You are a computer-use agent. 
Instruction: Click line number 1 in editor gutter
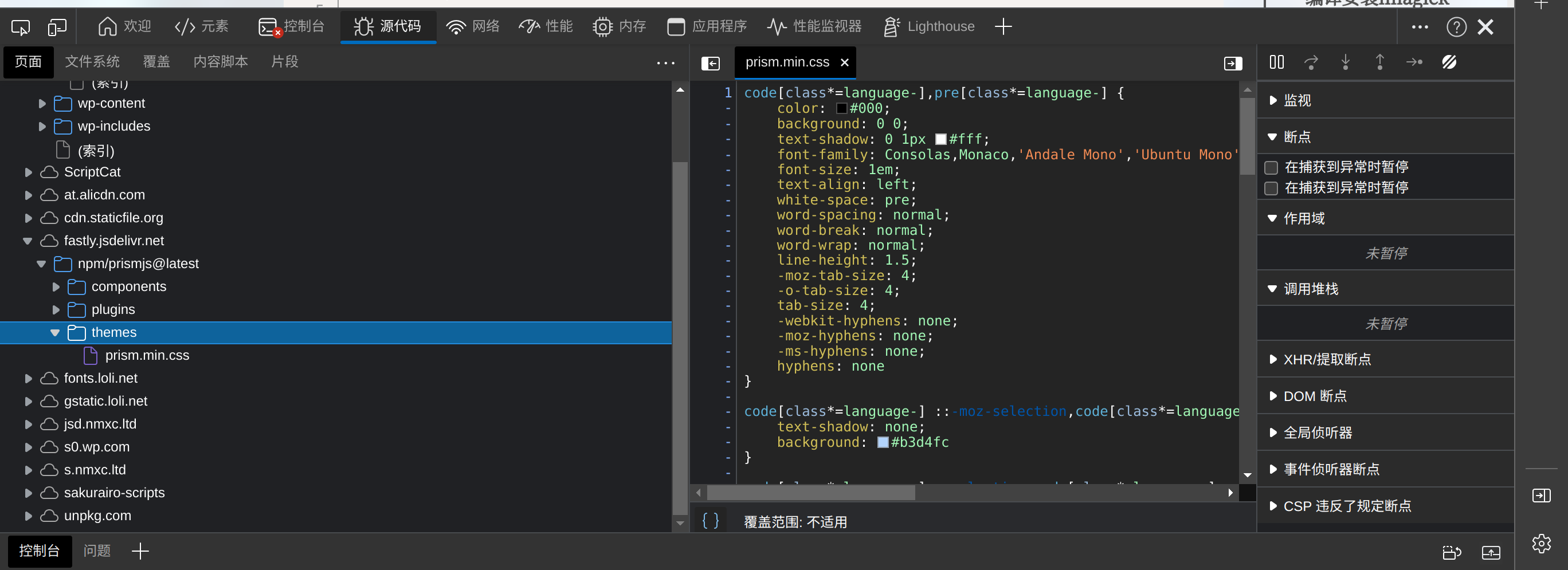click(x=727, y=93)
